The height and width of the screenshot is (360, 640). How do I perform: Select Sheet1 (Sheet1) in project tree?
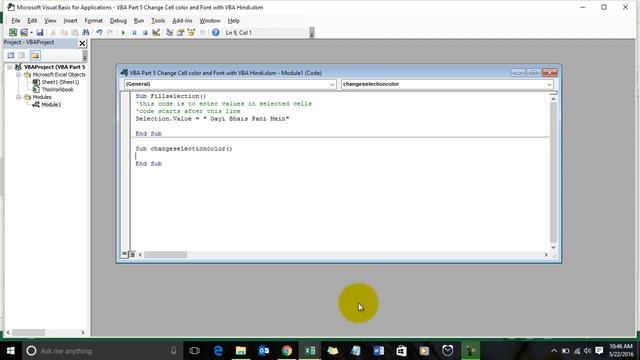[x=60, y=82]
